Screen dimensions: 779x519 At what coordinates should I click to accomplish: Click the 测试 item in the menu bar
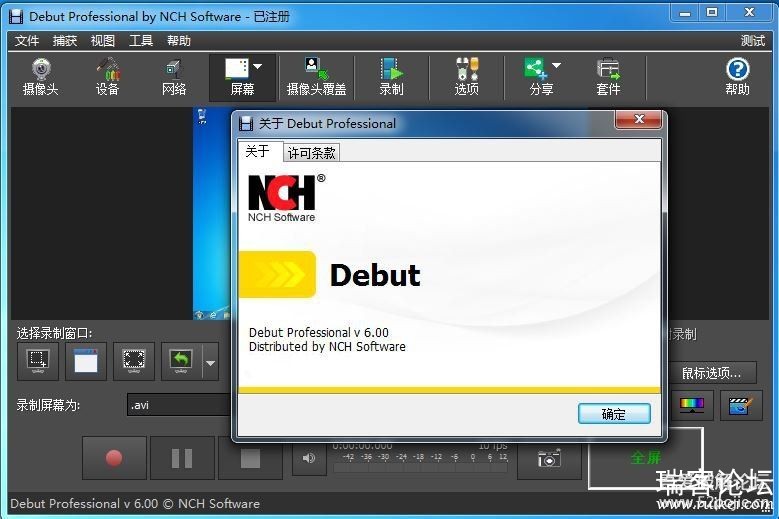click(752, 40)
